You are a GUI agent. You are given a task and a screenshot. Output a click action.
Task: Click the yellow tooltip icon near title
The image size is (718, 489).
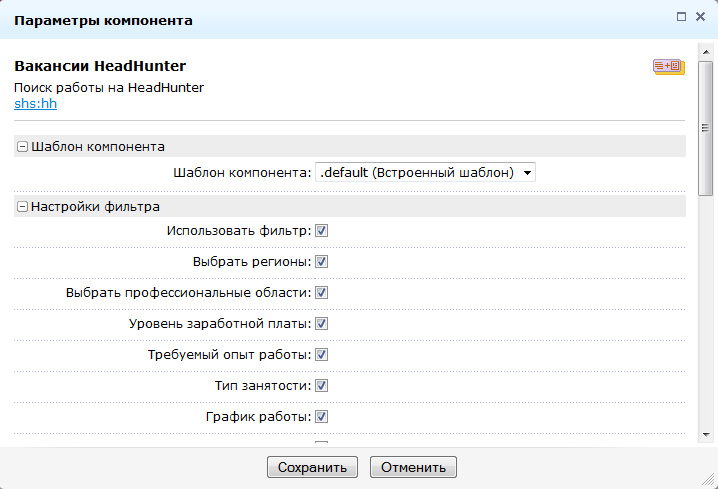tap(668, 67)
